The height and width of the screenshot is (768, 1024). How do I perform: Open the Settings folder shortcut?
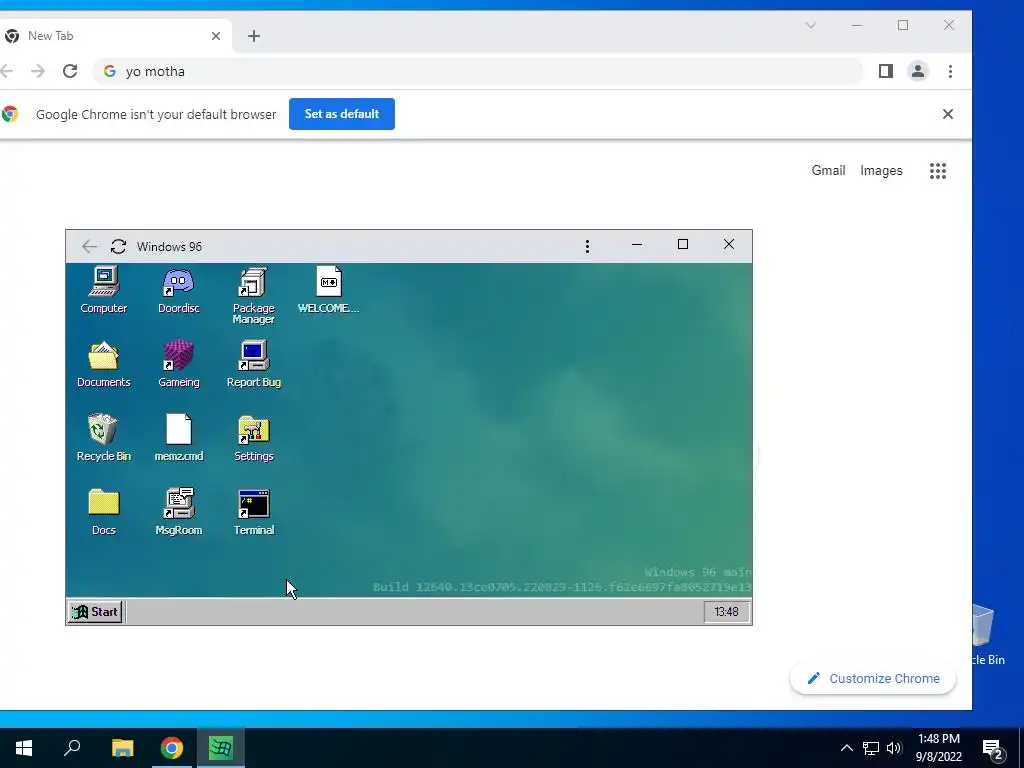coord(253,438)
